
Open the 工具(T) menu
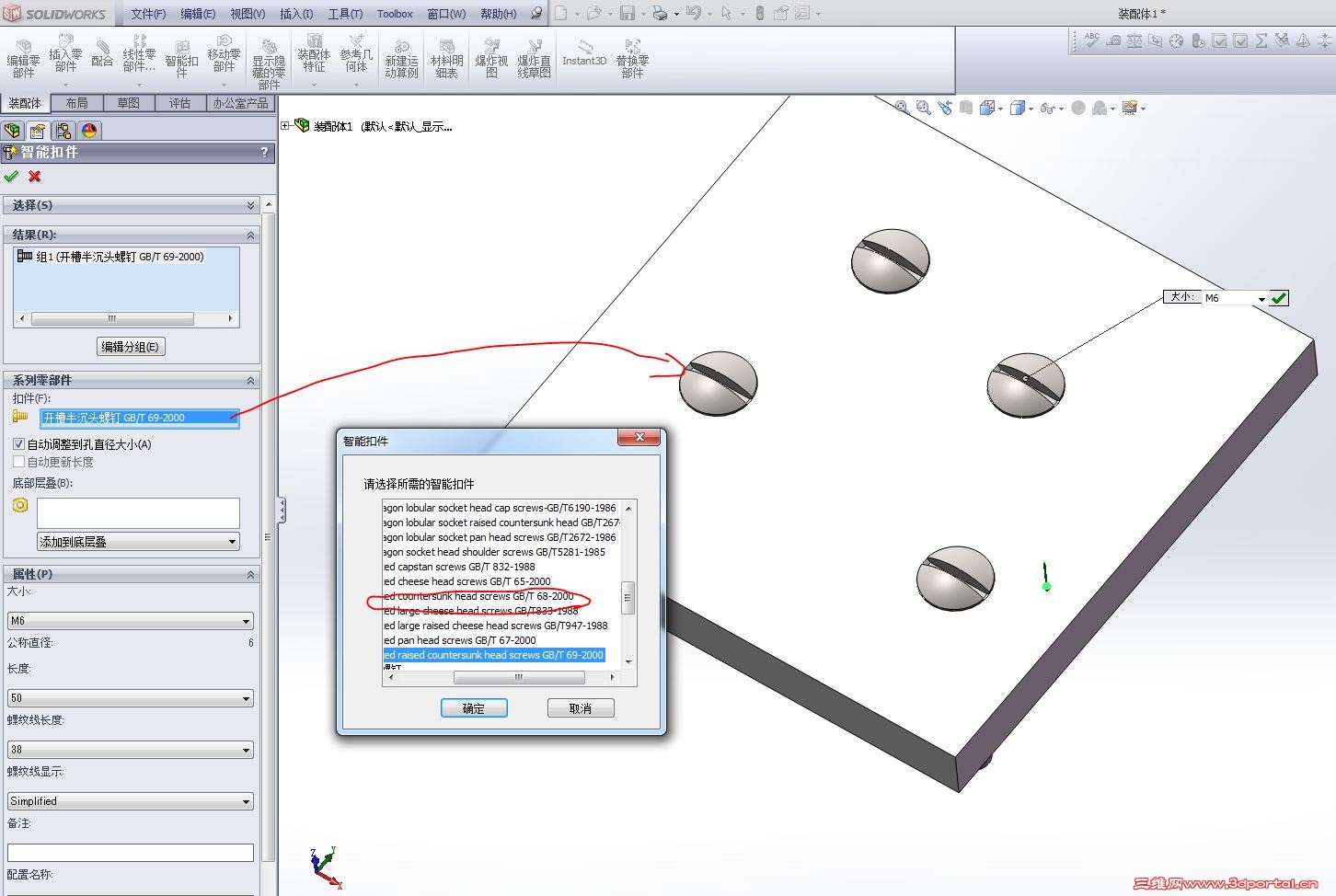346,14
